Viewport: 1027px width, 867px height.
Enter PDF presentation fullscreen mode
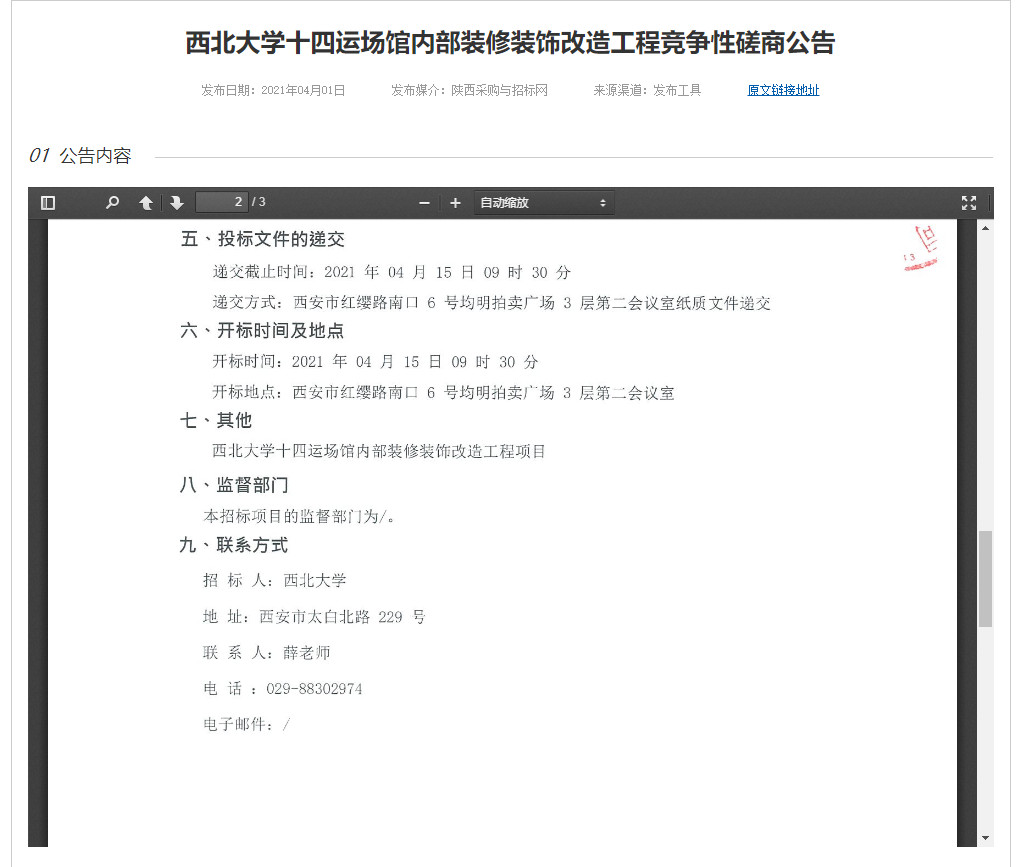tap(968, 203)
